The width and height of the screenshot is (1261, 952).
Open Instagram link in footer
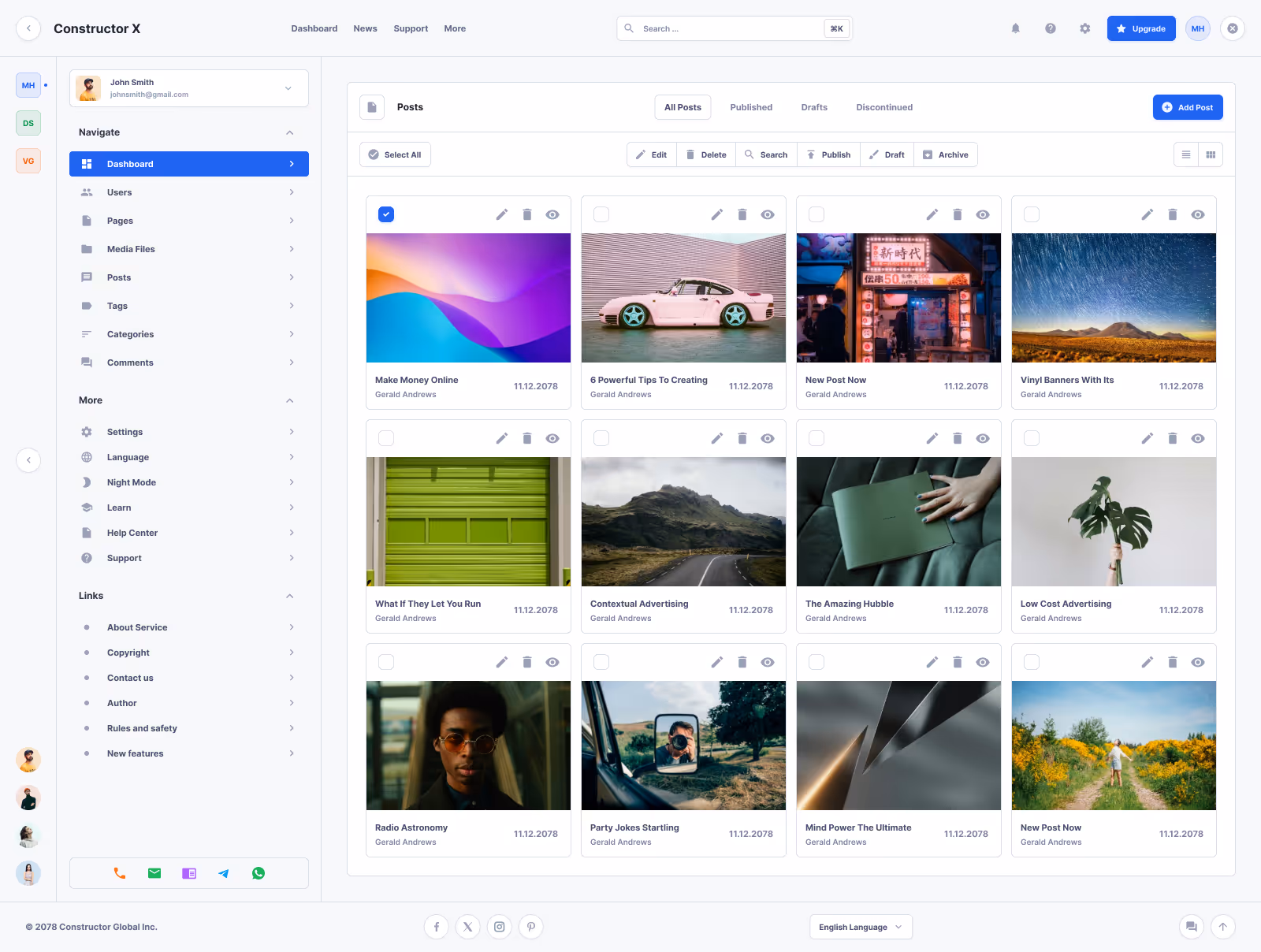coord(500,927)
